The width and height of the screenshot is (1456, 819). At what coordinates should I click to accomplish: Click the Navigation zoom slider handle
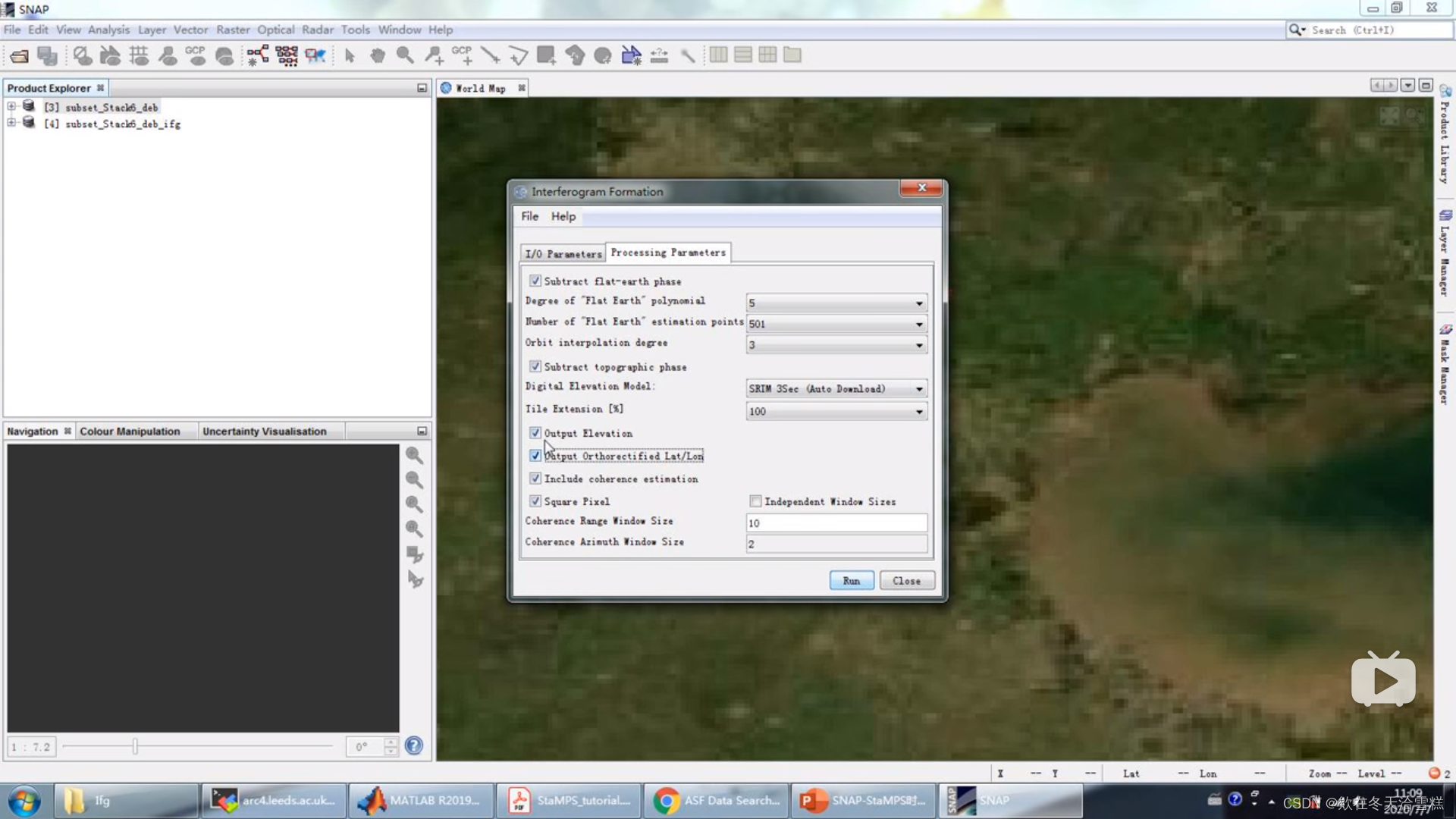pyautogui.click(x=135, y=746)
